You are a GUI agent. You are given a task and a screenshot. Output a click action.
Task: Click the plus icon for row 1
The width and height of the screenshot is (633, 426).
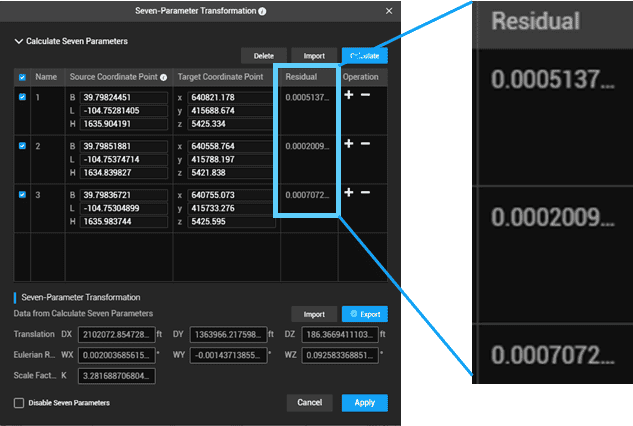349,96
